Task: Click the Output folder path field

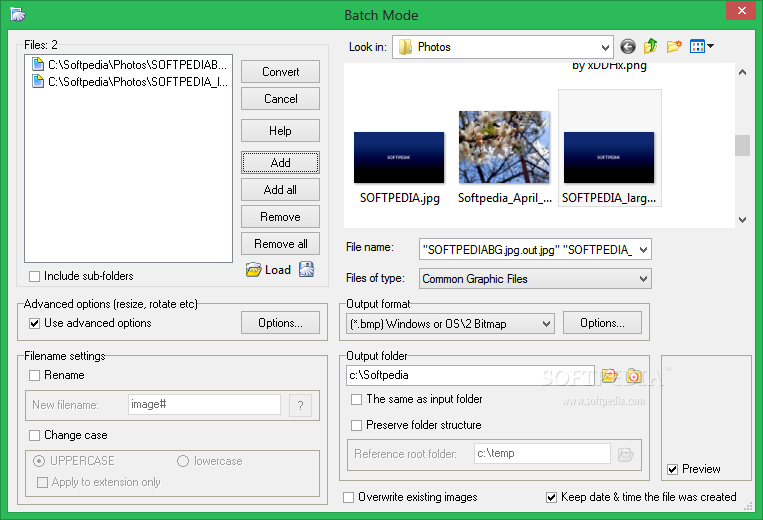Action: pos(471,376)
